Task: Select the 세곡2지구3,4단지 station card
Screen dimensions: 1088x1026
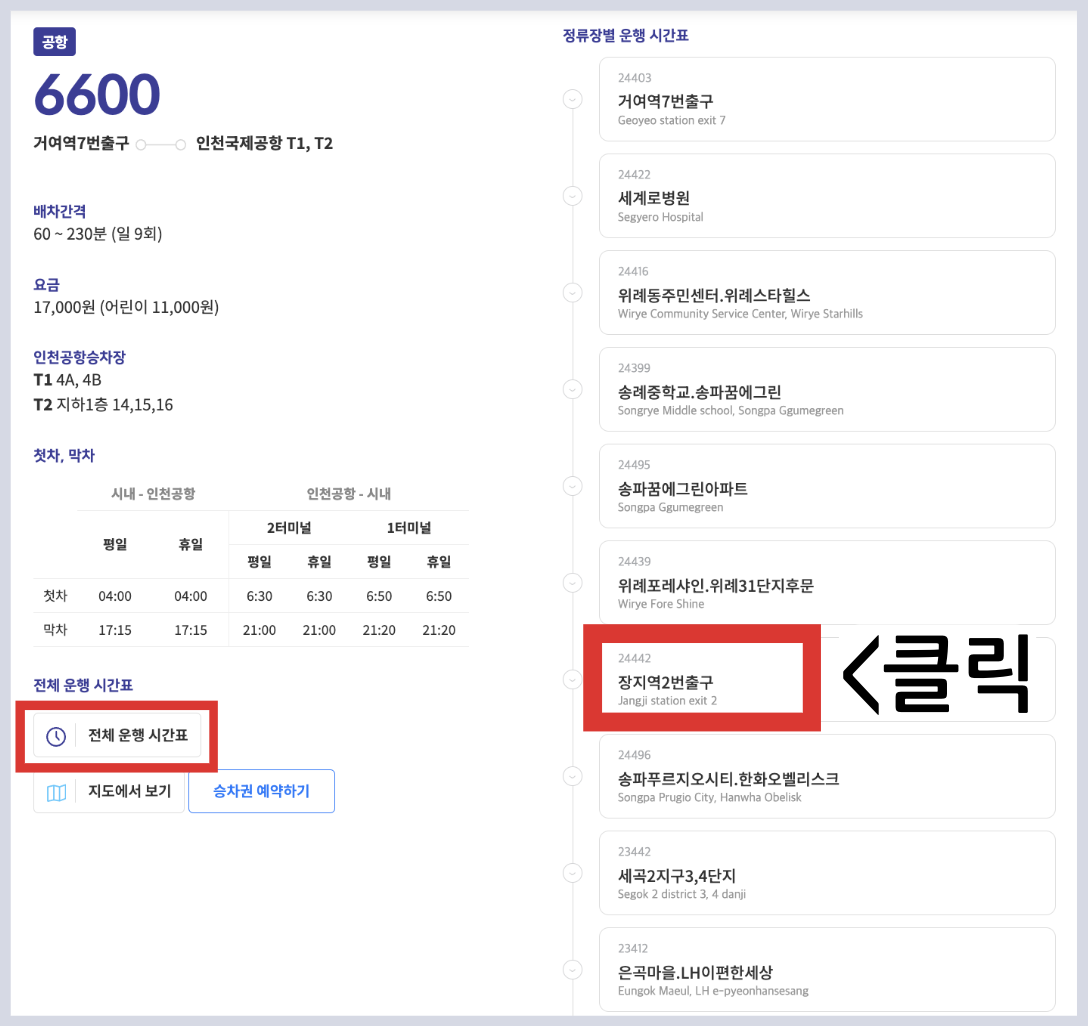Action: point(827,872)
